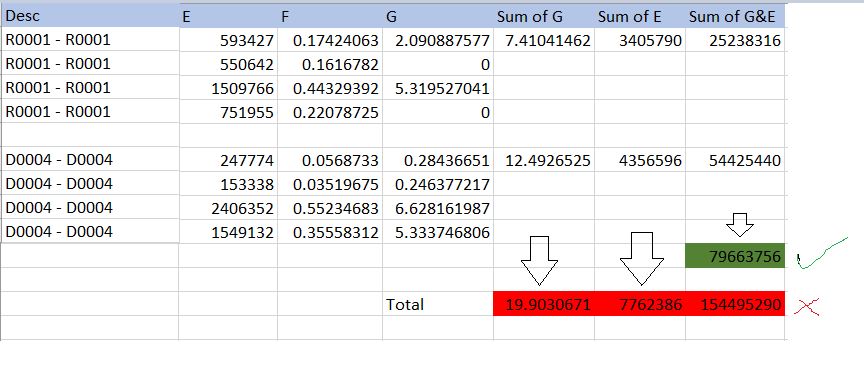Click cell with value 247774
Viewport: 864px width, 377px height.
pyautogui.click(x=228, y=160)
